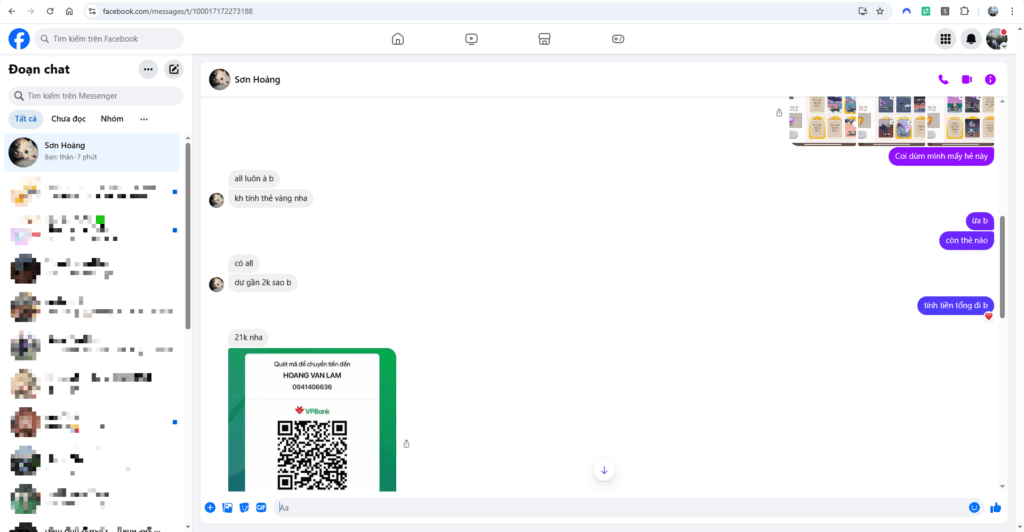Screen dimensions: 1024x532
Task: Open the account profile picture menu
Action: pyautogui.click(x=997, y=39)
